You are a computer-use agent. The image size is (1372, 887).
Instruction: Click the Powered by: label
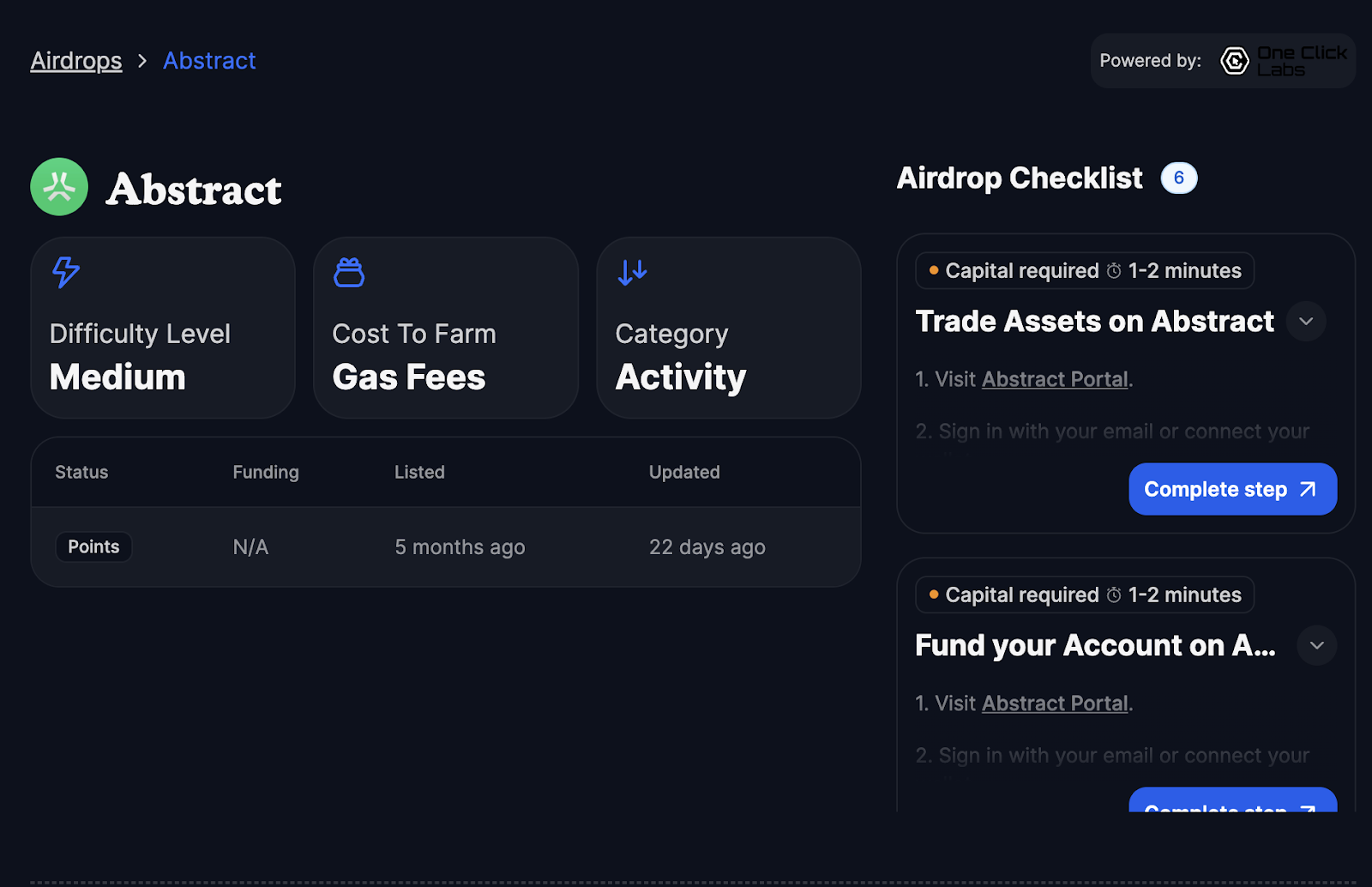(x=1151, y=61)
